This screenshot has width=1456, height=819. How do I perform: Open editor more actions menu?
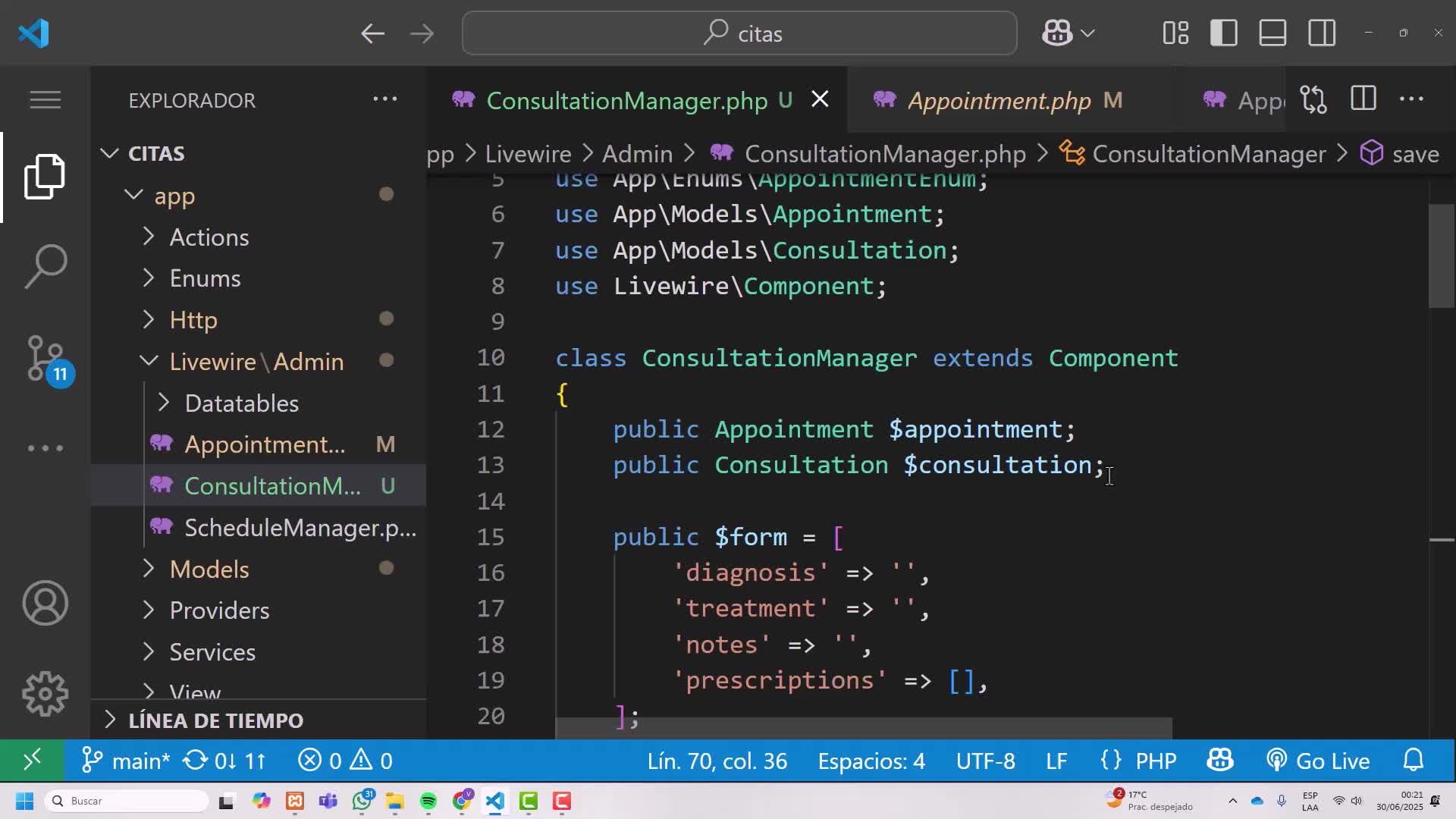click(1411, 99)
